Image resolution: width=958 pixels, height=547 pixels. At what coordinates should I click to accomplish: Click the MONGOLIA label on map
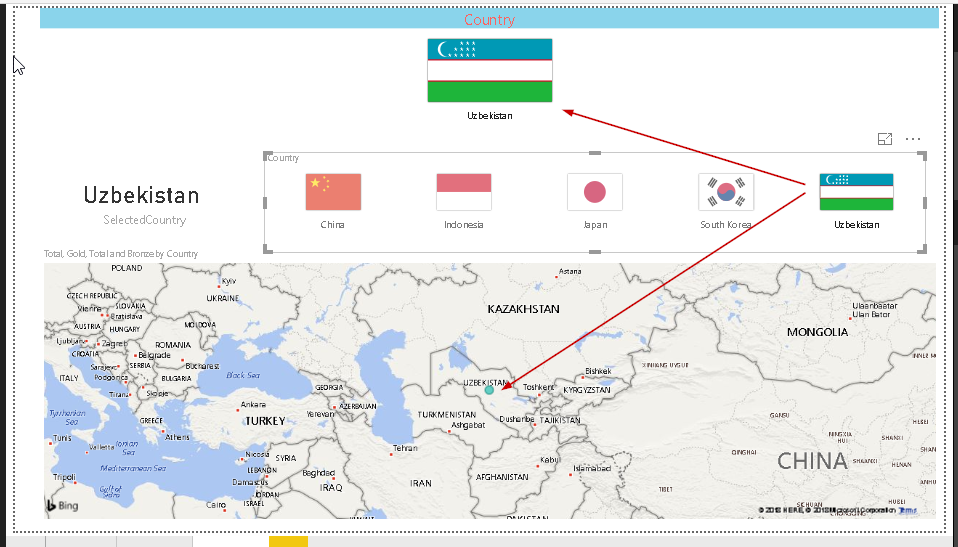click(x=817, y=332)
